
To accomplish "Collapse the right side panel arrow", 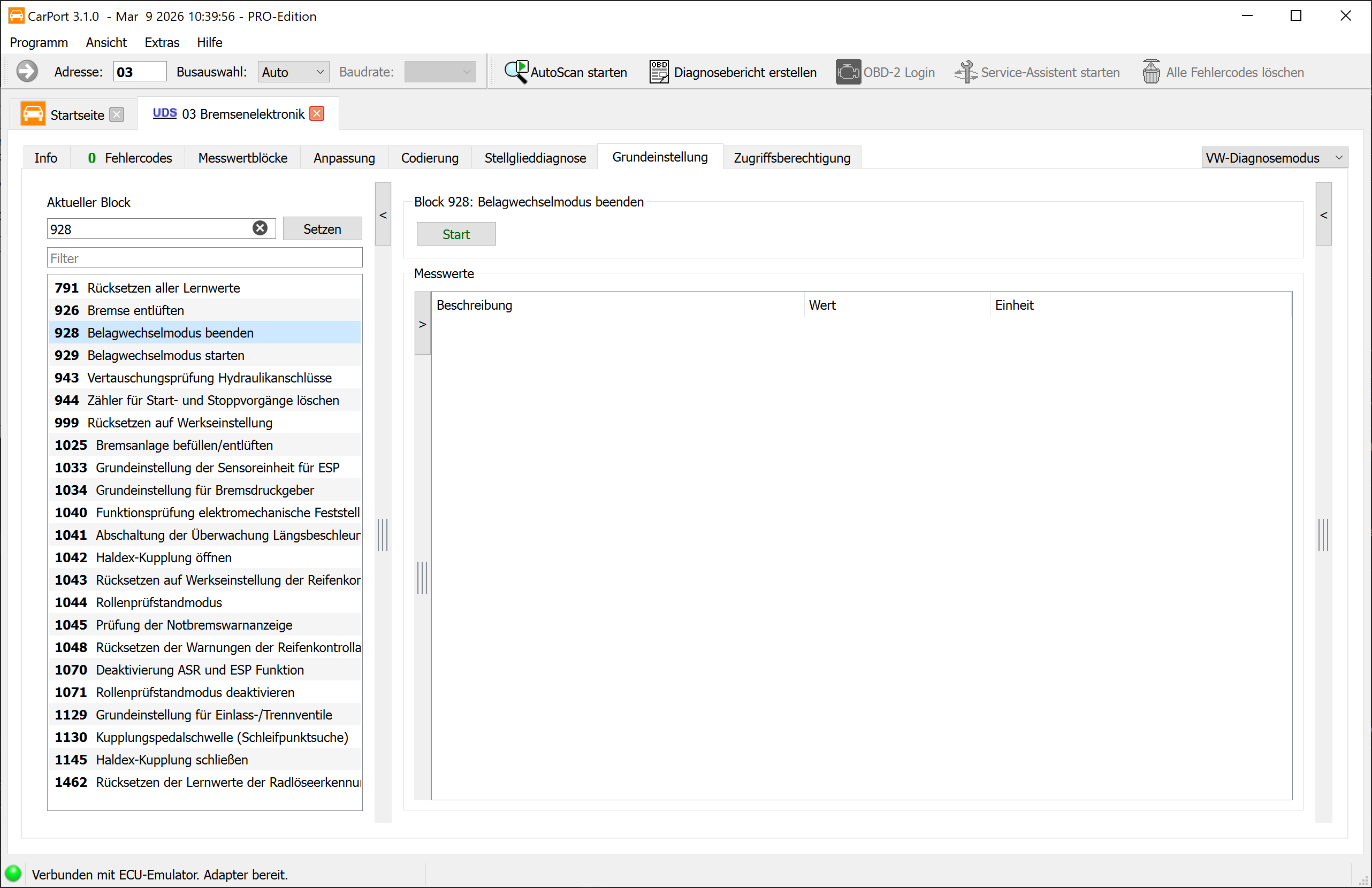I will pos(1324,215).
